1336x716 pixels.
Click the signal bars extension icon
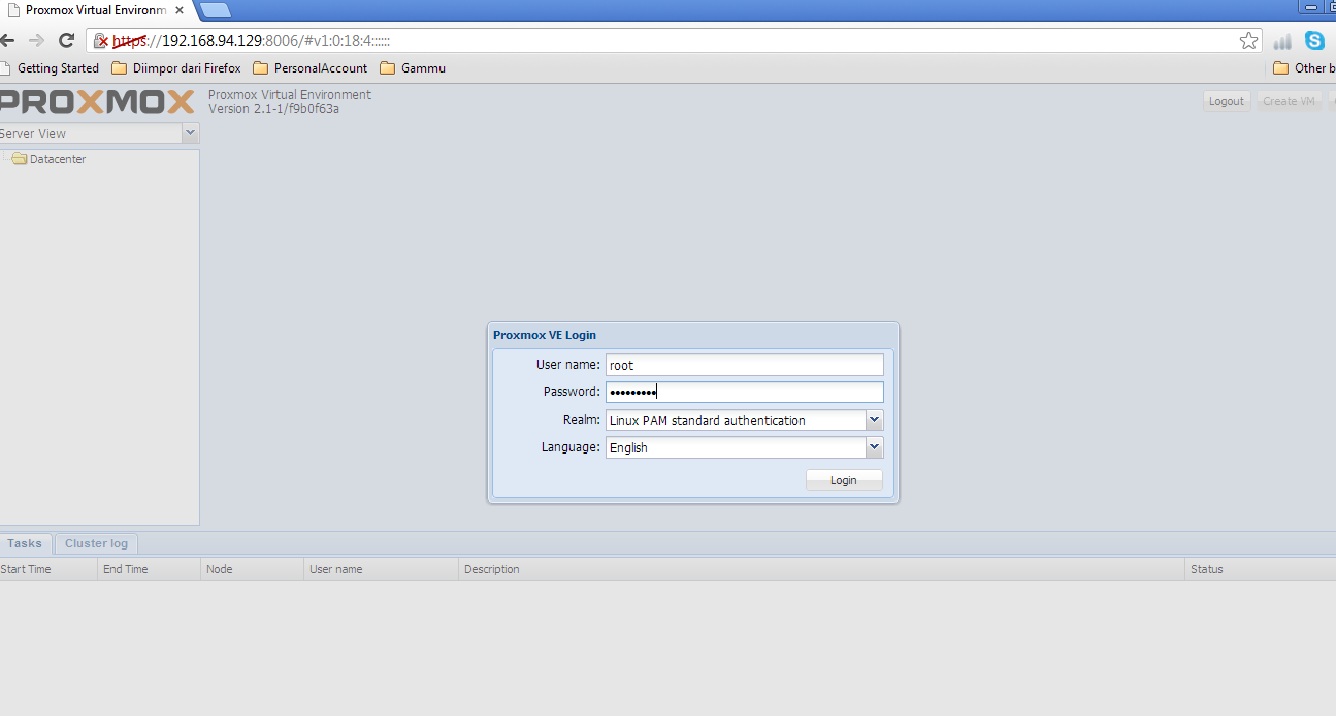1282,41
